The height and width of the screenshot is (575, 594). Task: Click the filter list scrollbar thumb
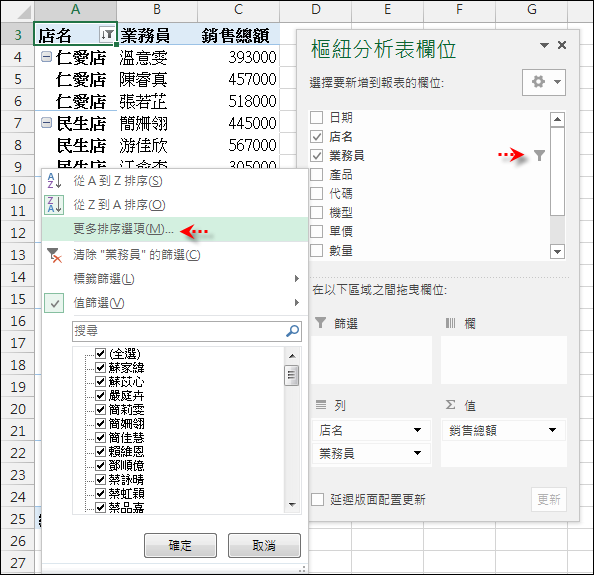point(291,375)
